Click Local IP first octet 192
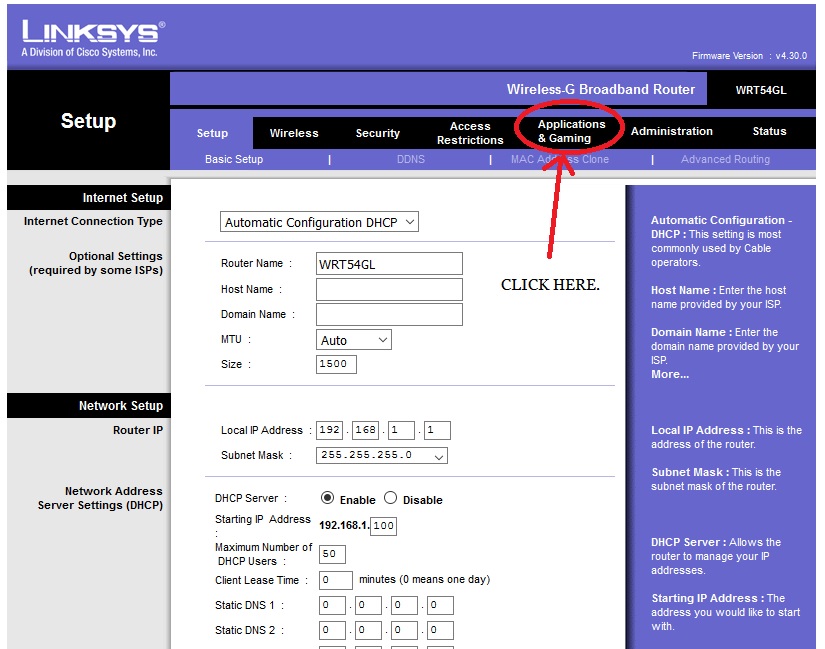 tap(329, 430)
